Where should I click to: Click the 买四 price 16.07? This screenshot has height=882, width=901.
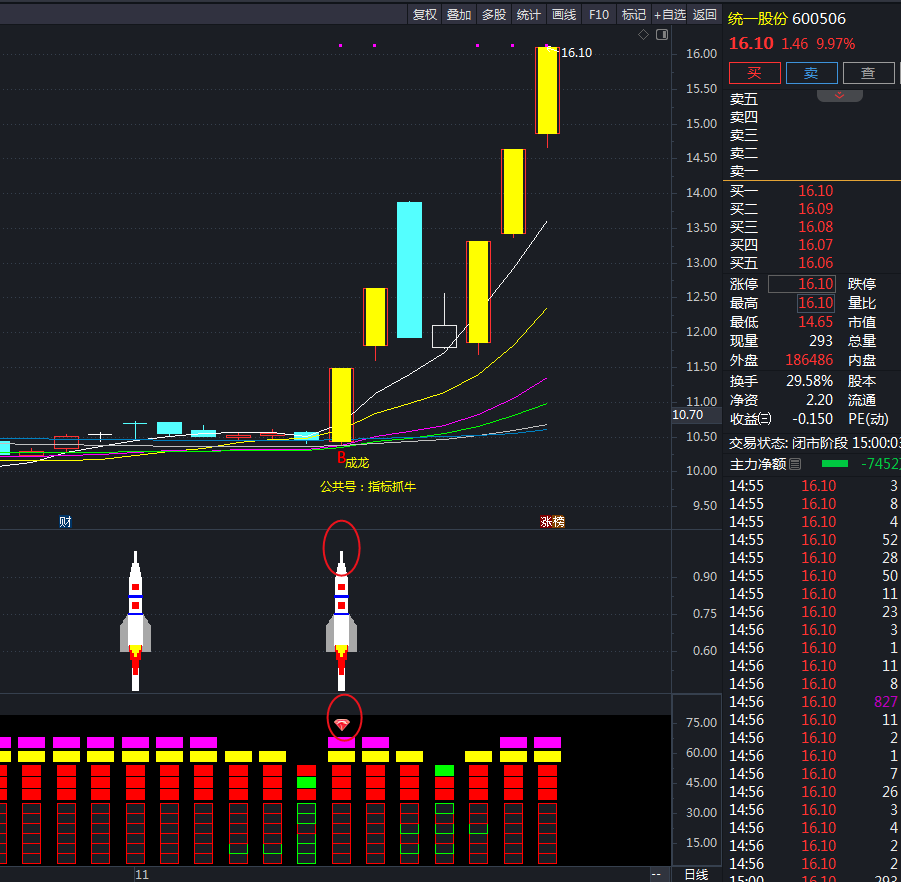(x=815, y=245)
